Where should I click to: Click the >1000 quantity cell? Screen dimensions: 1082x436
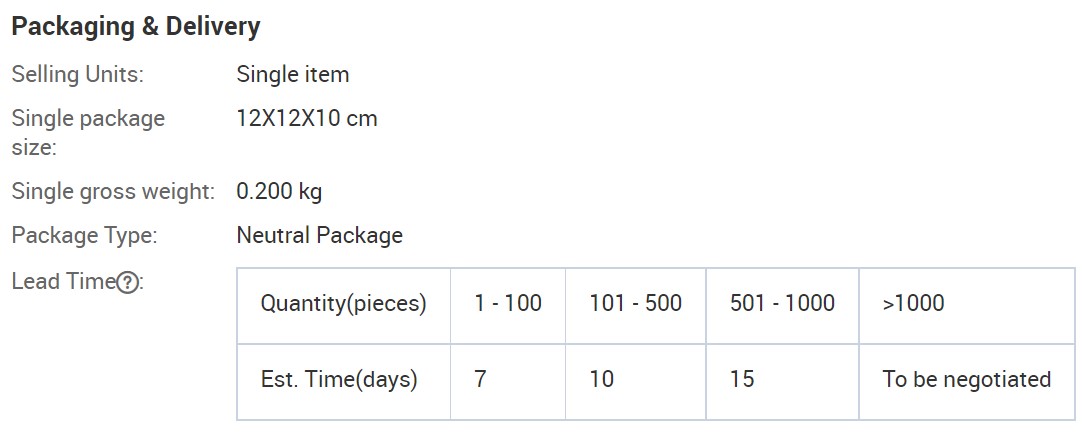click(x=967, y=306)
